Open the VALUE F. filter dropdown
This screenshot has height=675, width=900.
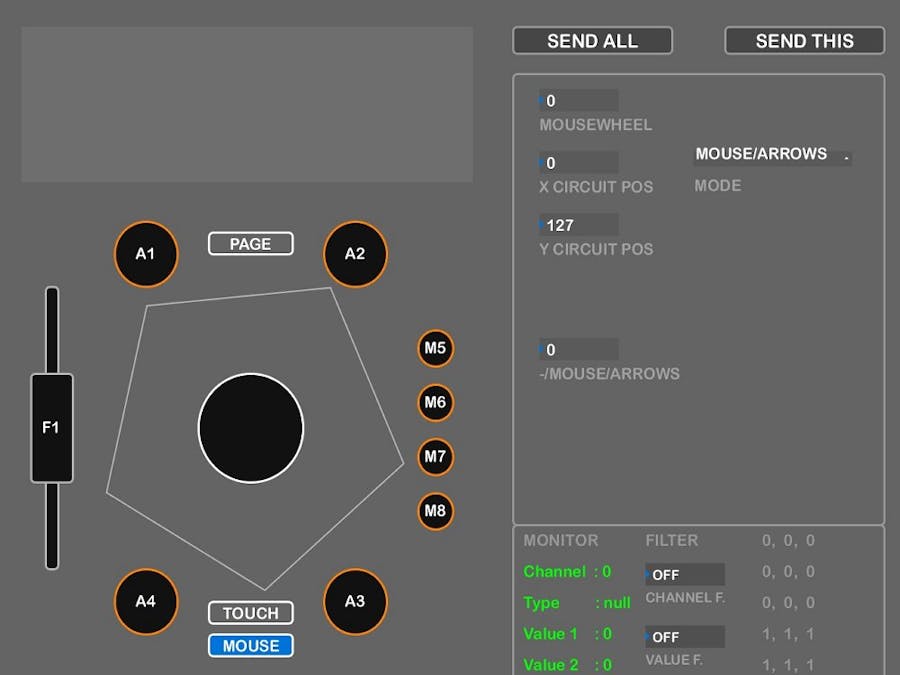(x=685, y=636)
